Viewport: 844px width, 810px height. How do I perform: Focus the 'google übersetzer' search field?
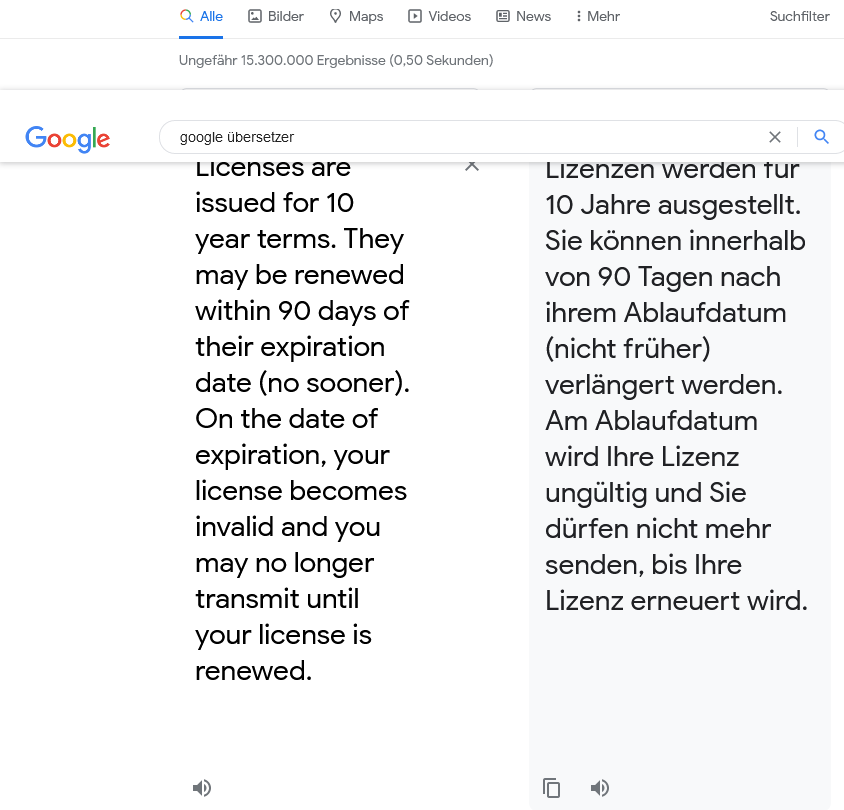click(x=463, y=137)
